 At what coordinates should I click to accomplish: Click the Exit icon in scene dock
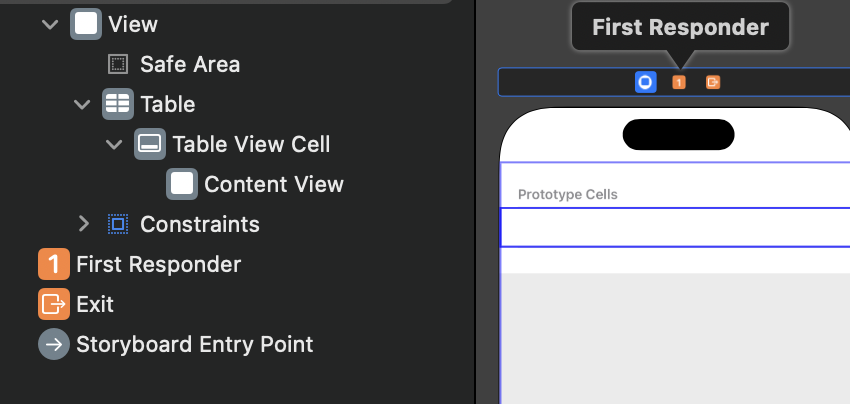713,82
